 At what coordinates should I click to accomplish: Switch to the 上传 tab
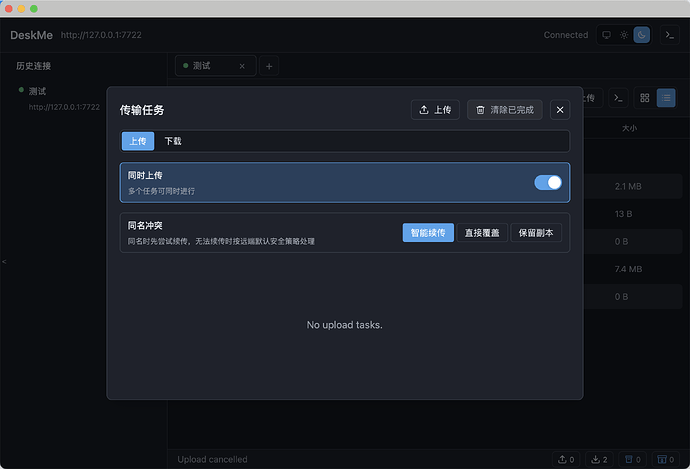[x=138, y=141]
